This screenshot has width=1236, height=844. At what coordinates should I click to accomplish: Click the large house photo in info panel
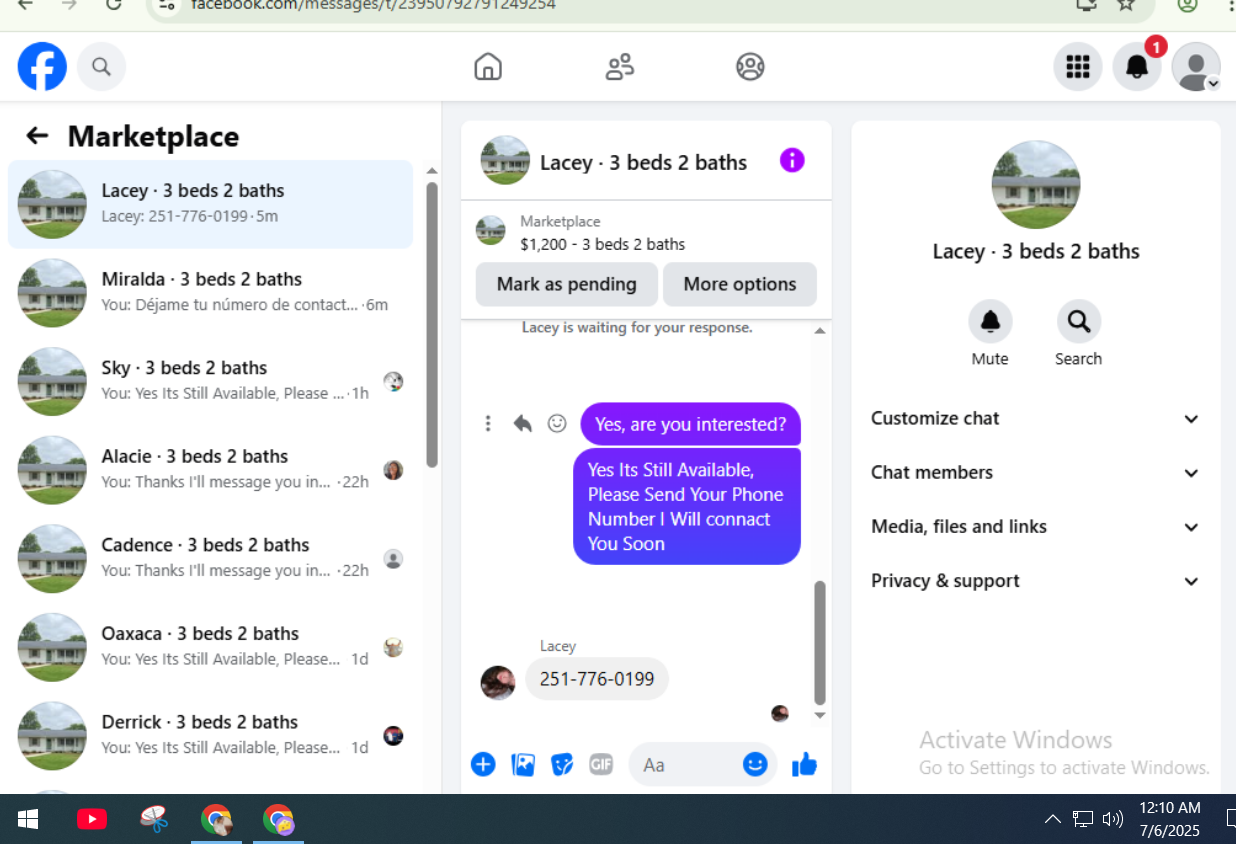(x=1036, y=185)
